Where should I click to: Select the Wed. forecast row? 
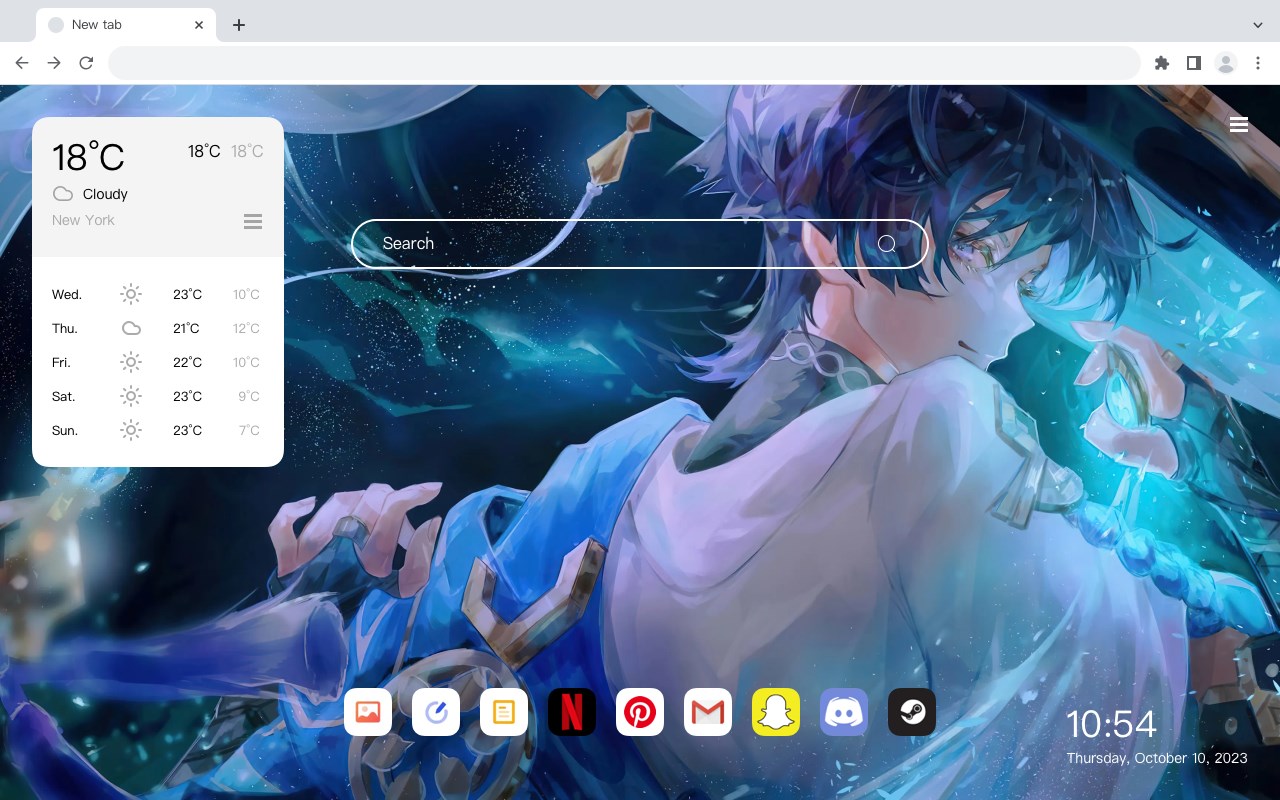158,294
